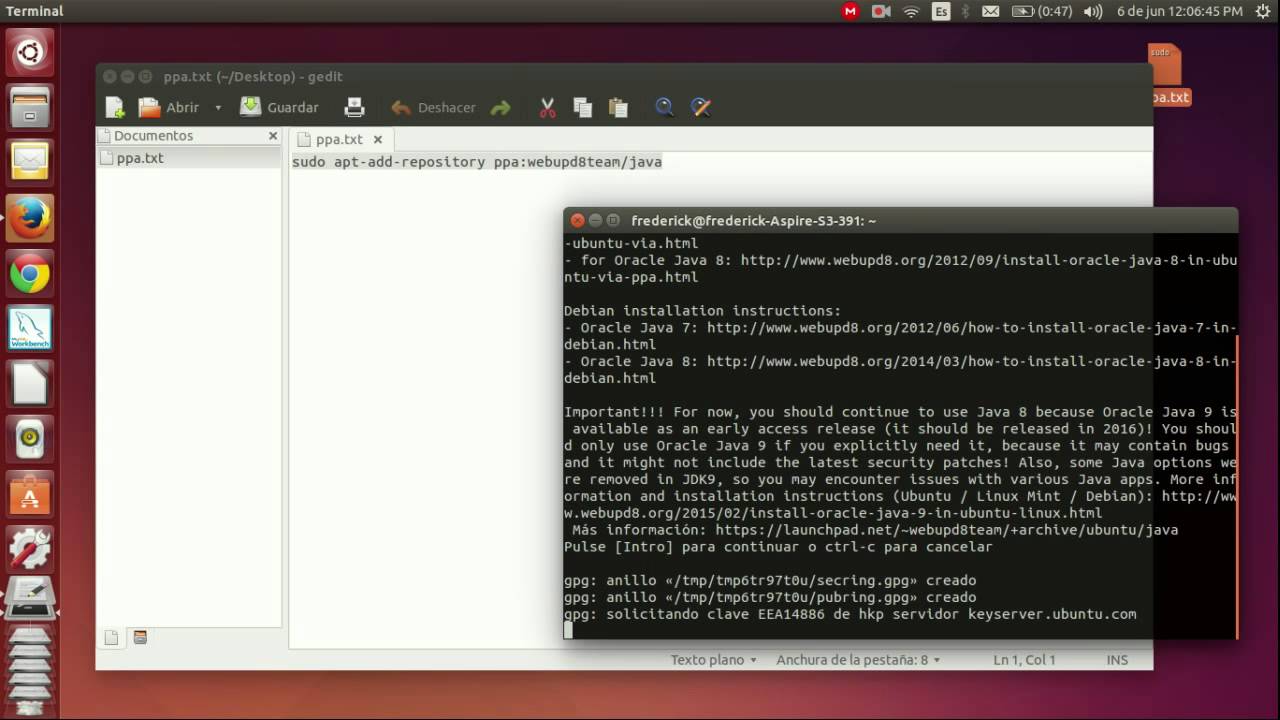This screenshot has height=720, width=1280.
Task: Open search with the magnifier icon
Action: [x=664, y=107]
